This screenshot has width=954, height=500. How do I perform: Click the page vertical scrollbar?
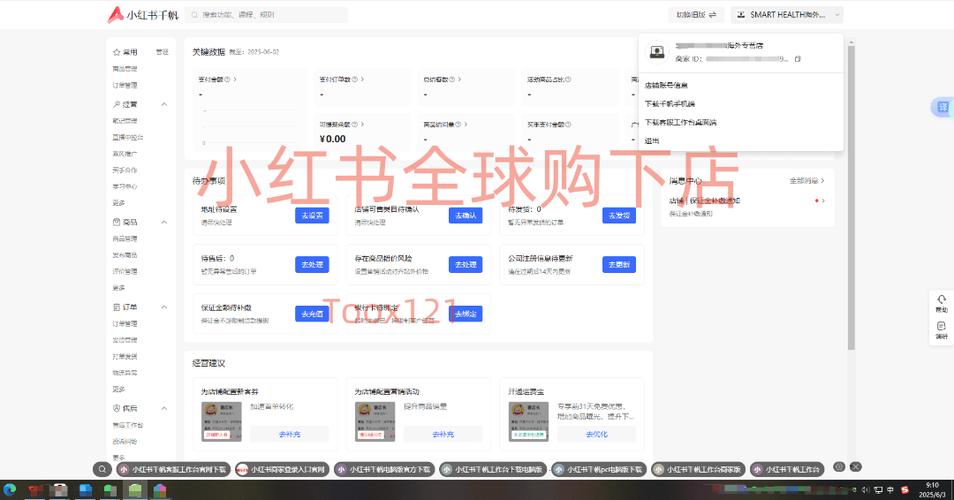point(851,200)
